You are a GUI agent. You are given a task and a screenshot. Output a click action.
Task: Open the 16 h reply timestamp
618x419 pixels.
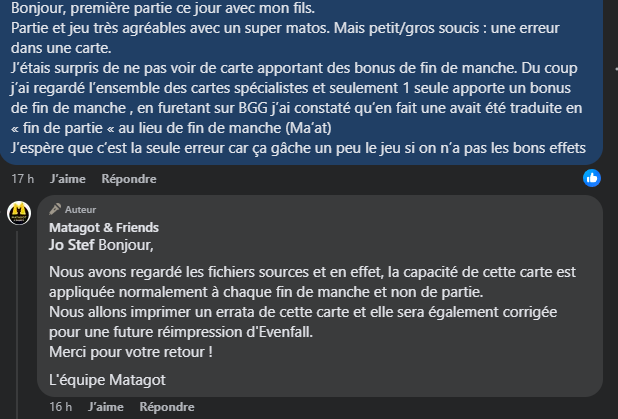(x=61, y=407)
